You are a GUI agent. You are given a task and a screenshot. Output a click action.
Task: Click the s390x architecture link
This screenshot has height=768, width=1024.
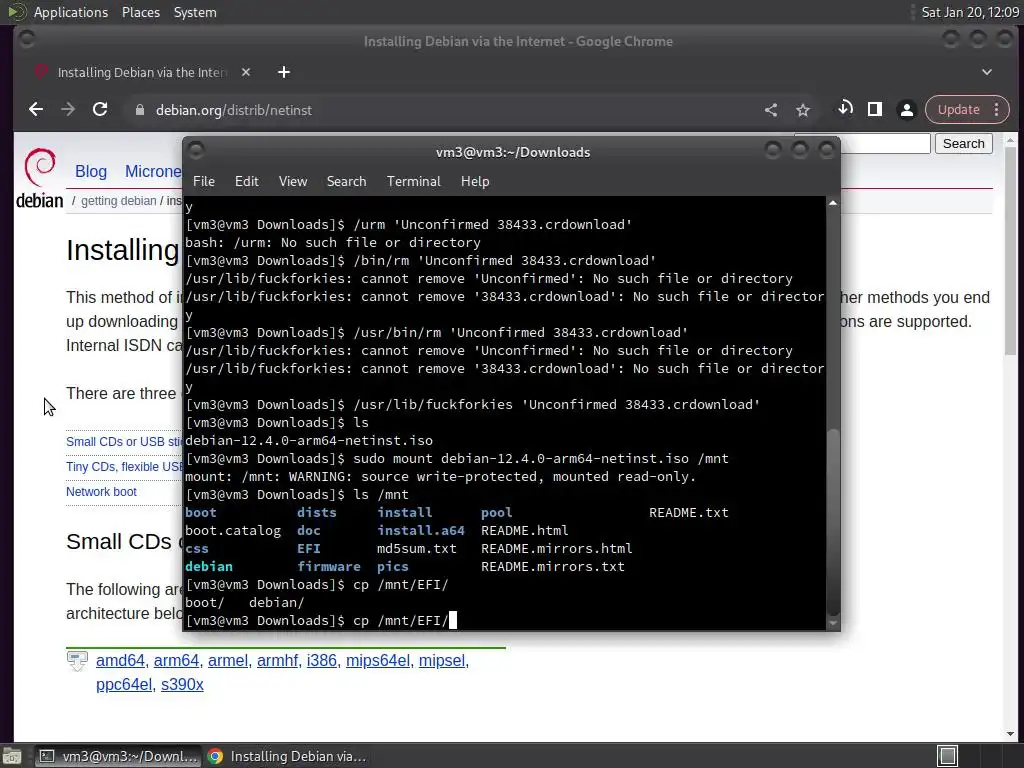(x=182, y=684)
